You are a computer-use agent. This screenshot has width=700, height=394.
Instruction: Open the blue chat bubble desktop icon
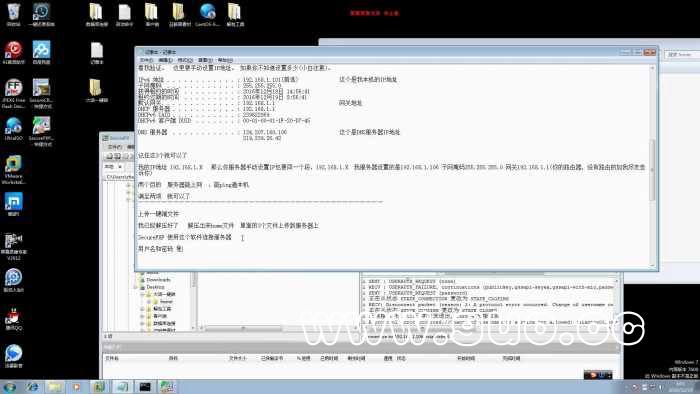click(x=13, y=356)
